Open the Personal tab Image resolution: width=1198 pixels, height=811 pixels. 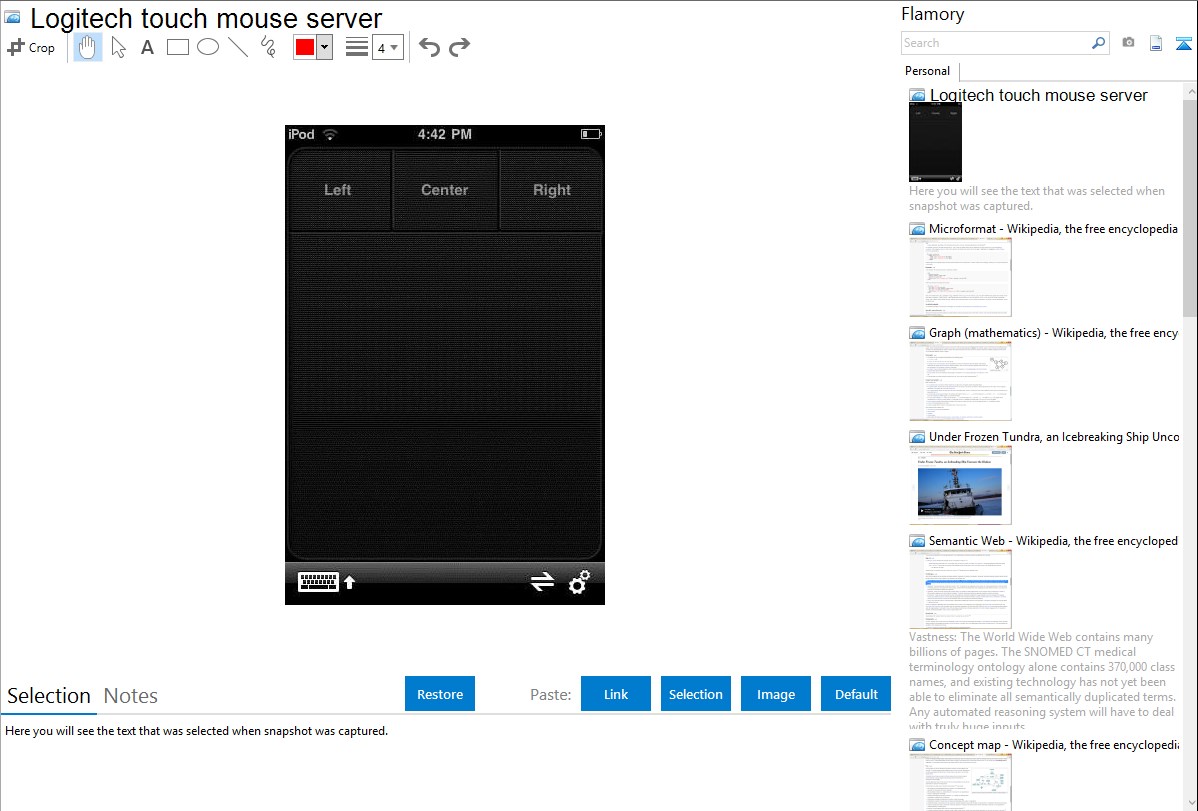pyautogui.click(x=927, y=71)
